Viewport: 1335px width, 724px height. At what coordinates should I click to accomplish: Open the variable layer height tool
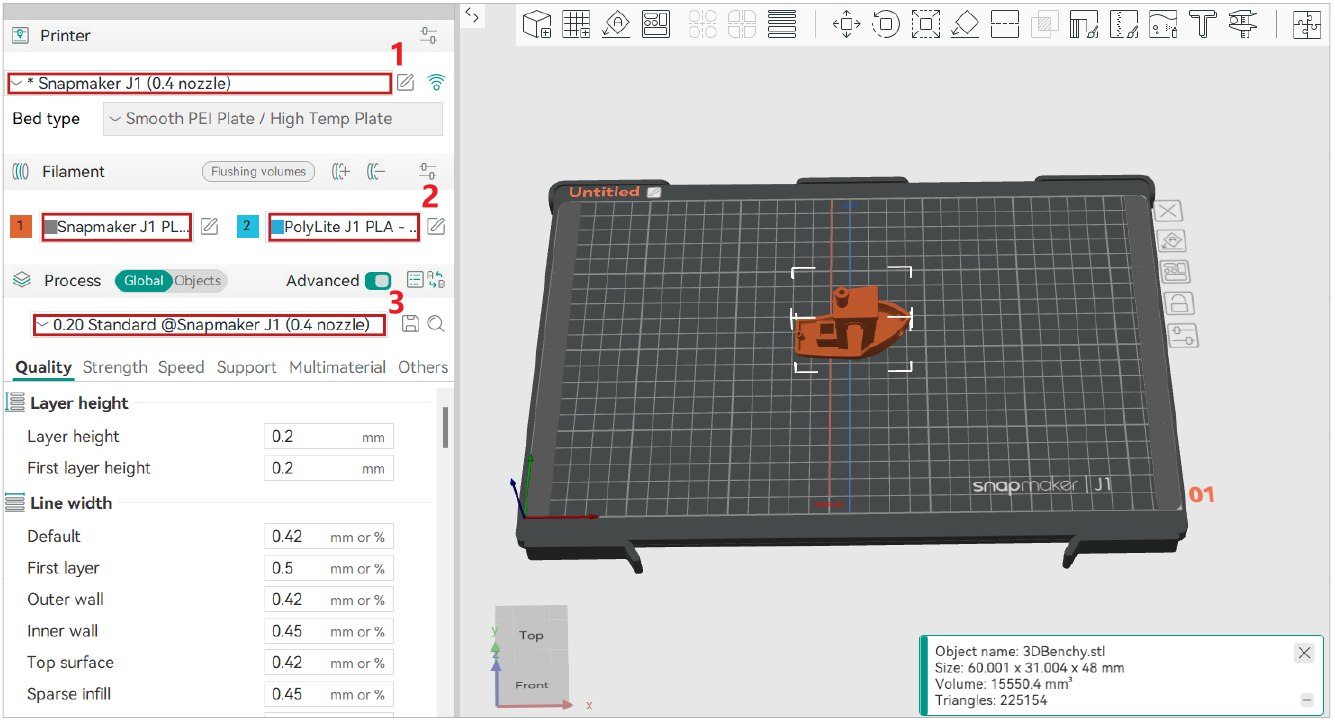click(x=782, y=23)
